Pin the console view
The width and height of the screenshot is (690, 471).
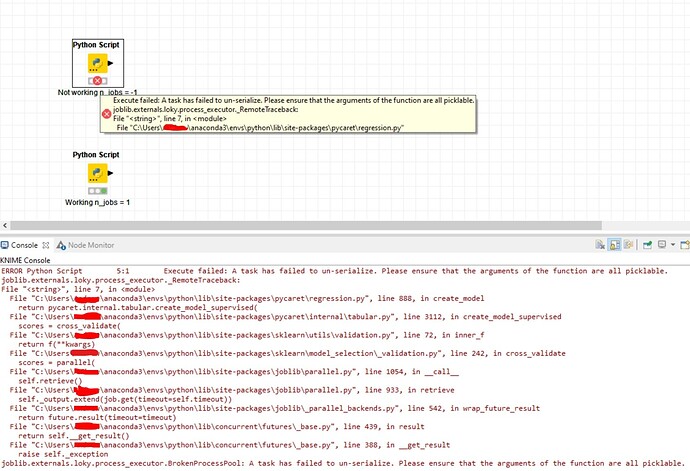[647, 245]
